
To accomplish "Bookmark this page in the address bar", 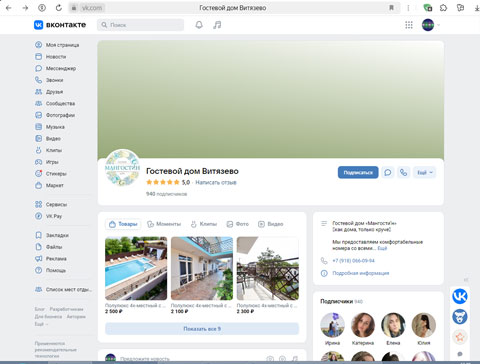I will (x=391, y=8).
